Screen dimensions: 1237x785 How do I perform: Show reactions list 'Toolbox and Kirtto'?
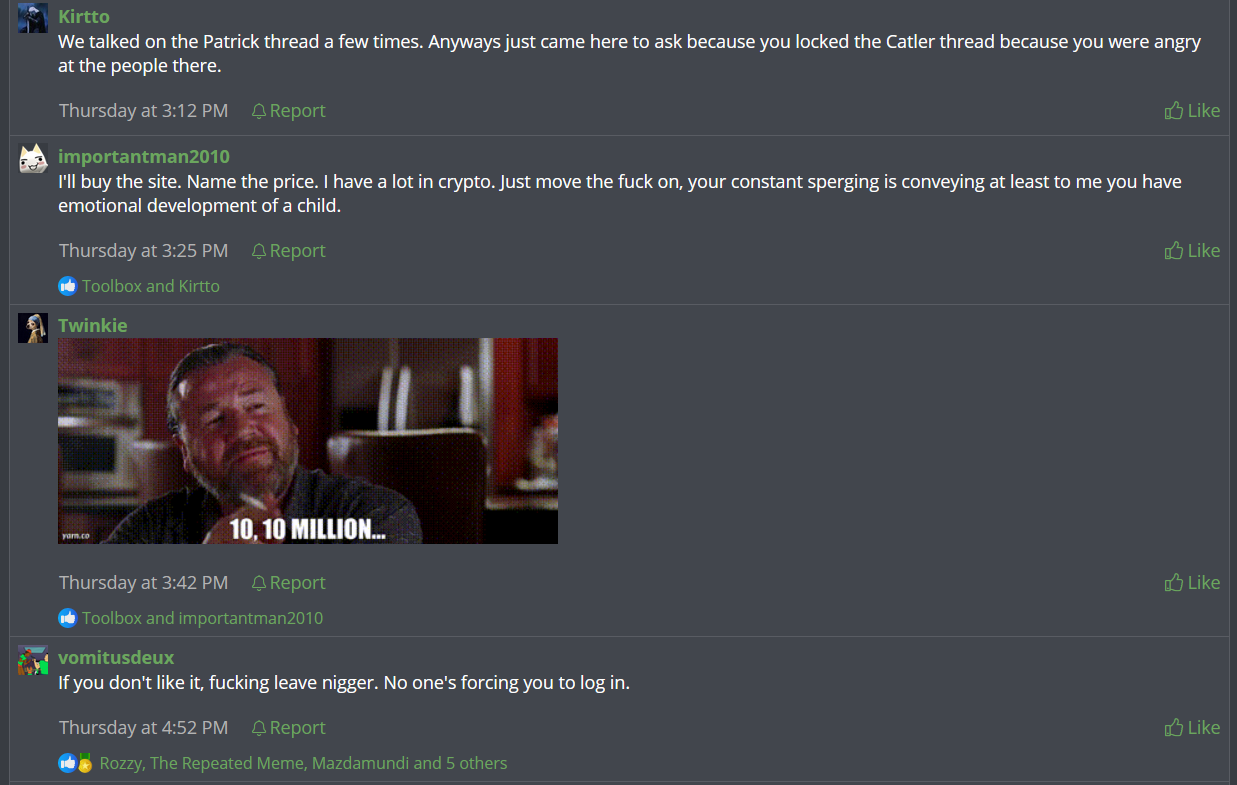(151, 286)
